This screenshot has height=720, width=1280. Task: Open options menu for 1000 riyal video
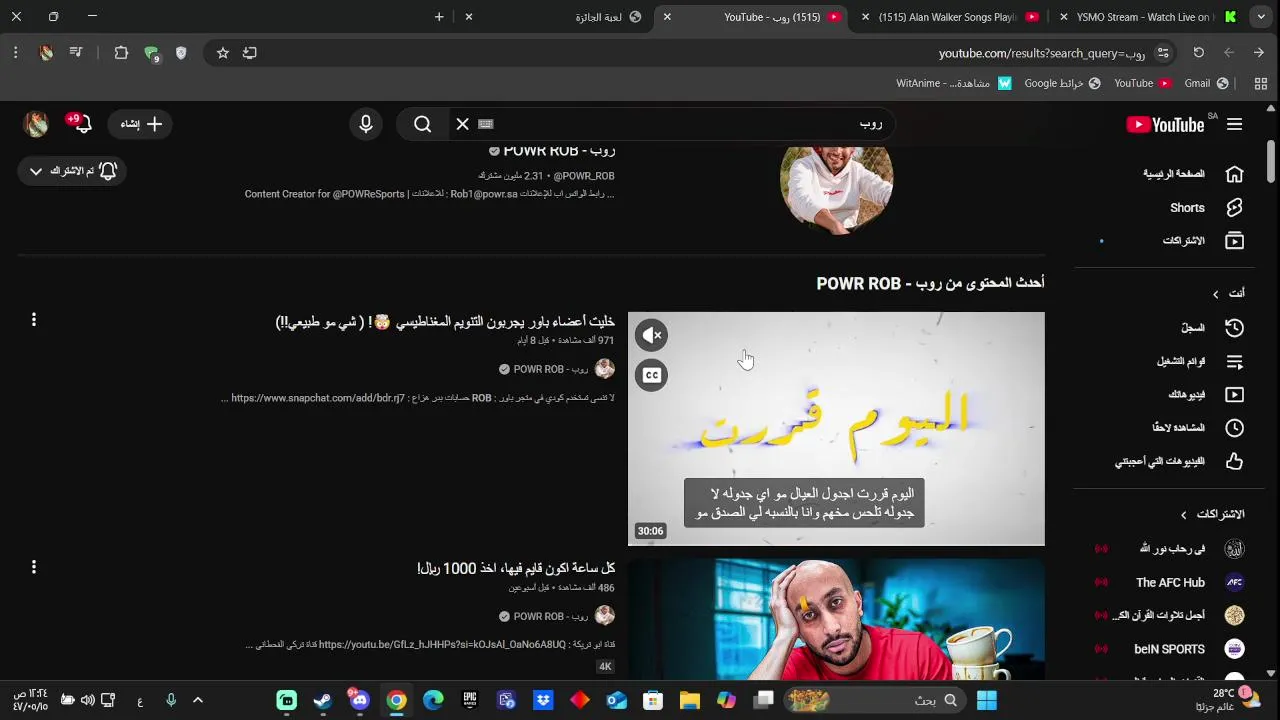point(34,567)
